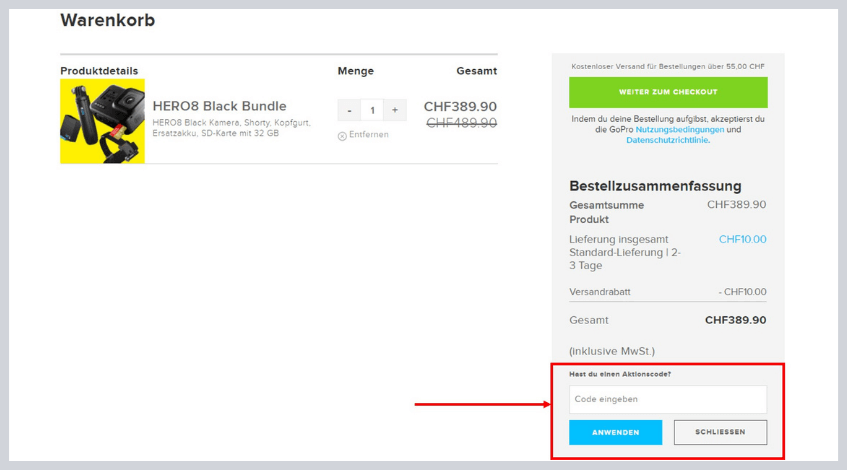Decrease quantity with the minus button
This screenshot has height=470, width=847.
pyautogui.click(x=349, y=110)
